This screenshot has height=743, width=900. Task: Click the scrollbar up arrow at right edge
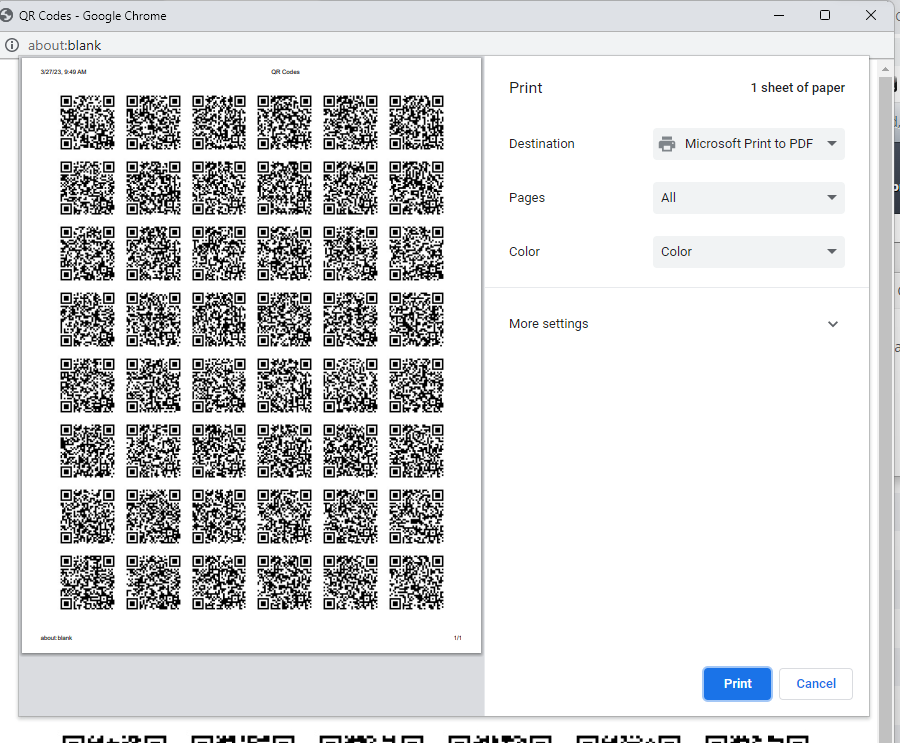[x=885, y=69]
